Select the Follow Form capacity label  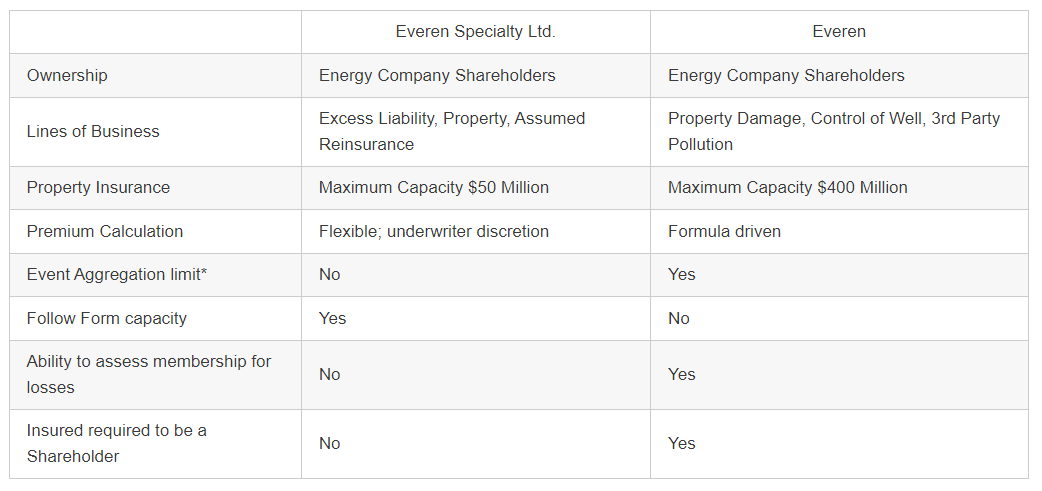[x=106, y=318]
